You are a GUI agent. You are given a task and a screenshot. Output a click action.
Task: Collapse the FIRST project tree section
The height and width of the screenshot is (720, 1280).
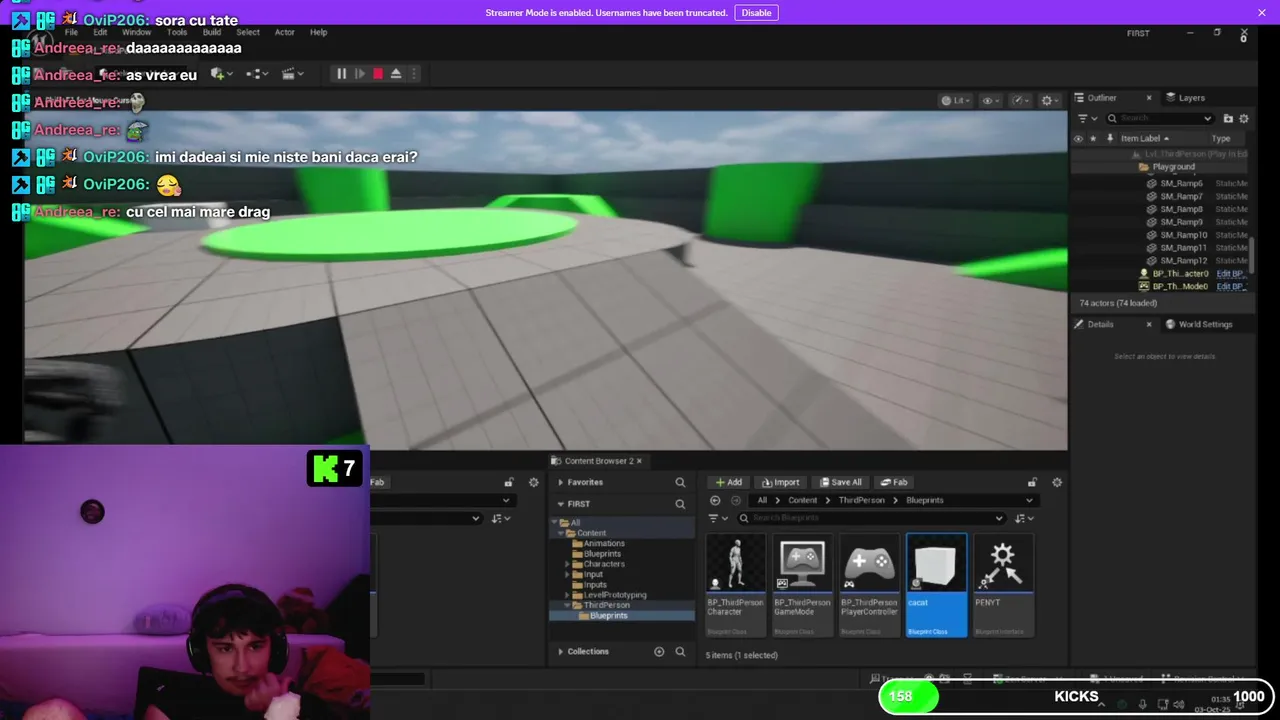pyautogui.click(x=561, y=504)
